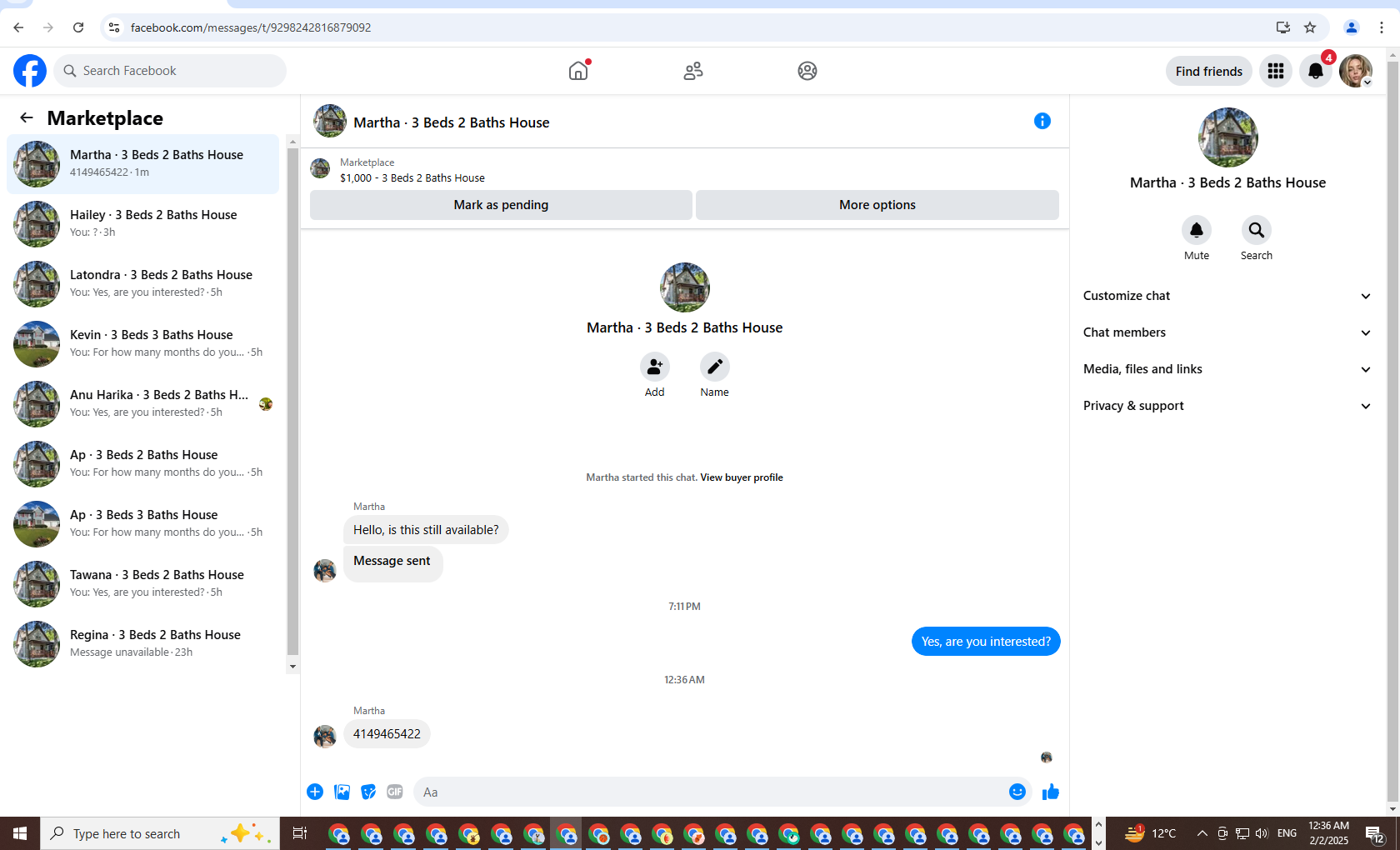Select the Martha conversation in list

[x=143, y=164]
